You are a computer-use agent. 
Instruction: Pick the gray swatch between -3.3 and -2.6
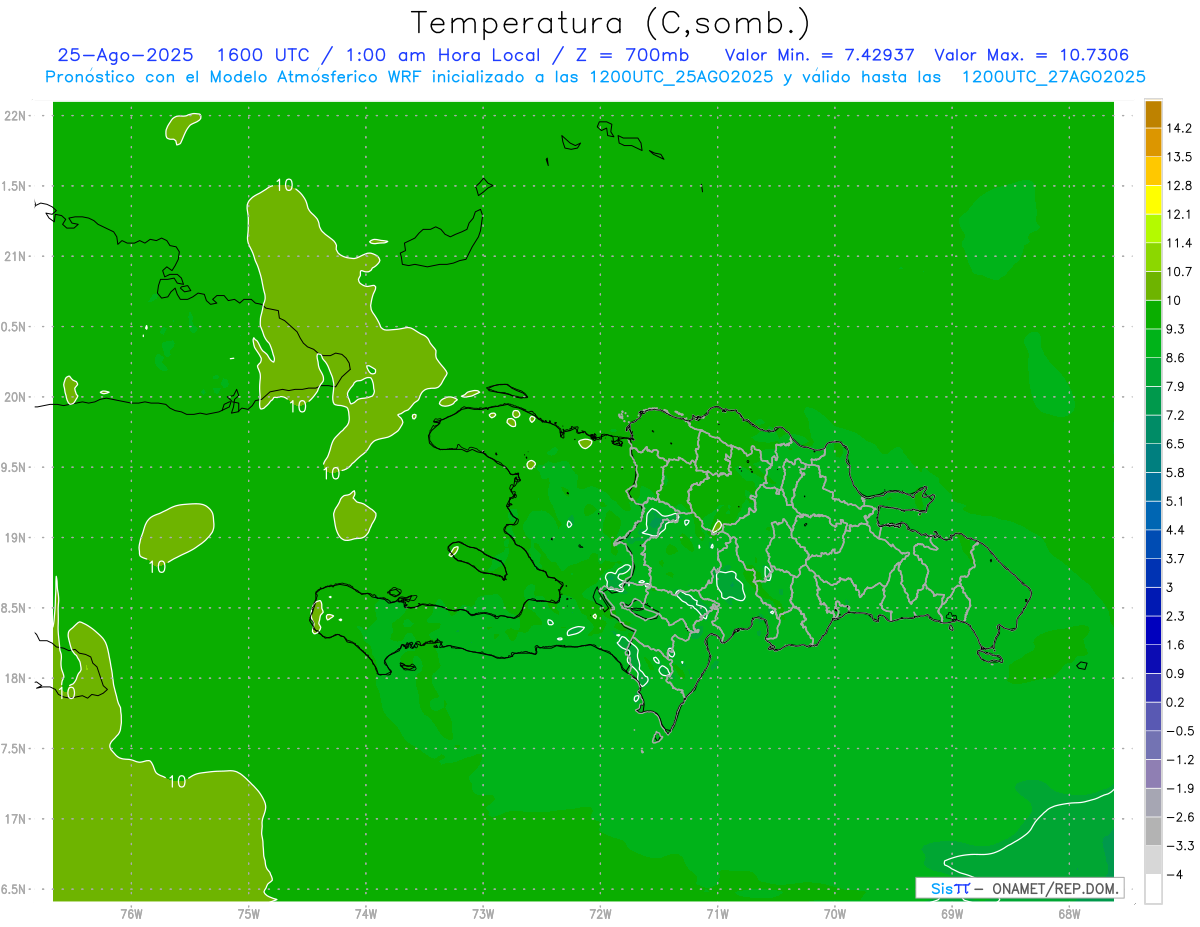pyautogui.click(x=1153, y=831)
